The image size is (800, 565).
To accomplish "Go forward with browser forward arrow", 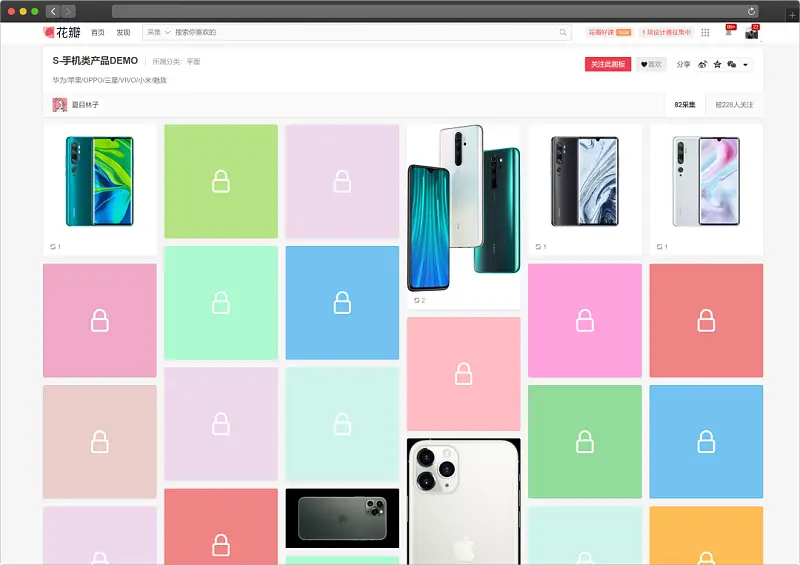I will (68, 11).
